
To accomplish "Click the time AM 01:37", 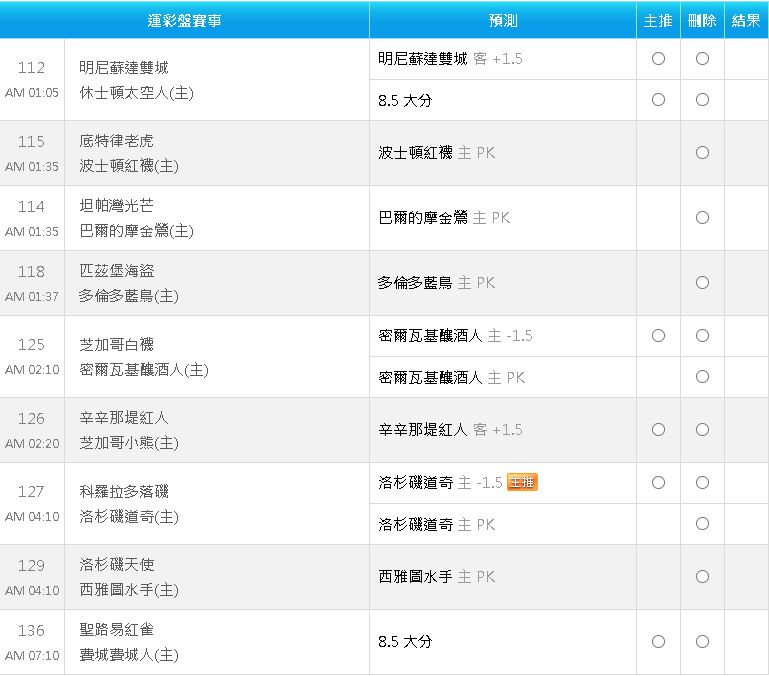I will [32, 297].
